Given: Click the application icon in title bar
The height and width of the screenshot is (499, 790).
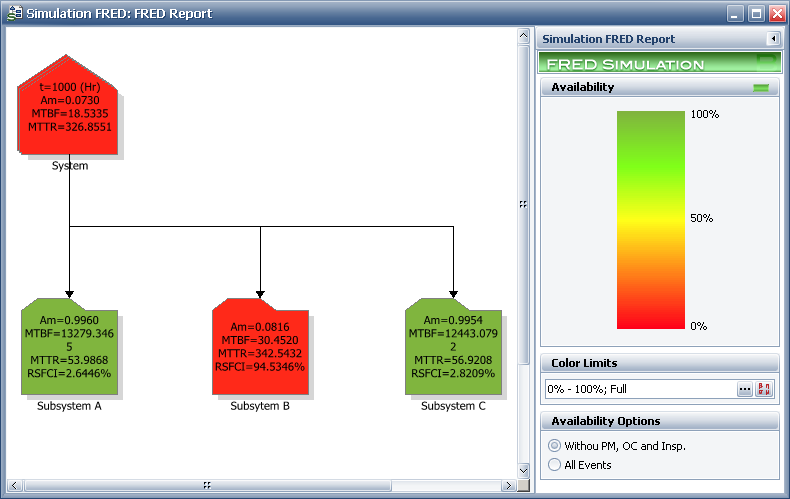Looking at the screenshot, I should [x=13, y=14].
